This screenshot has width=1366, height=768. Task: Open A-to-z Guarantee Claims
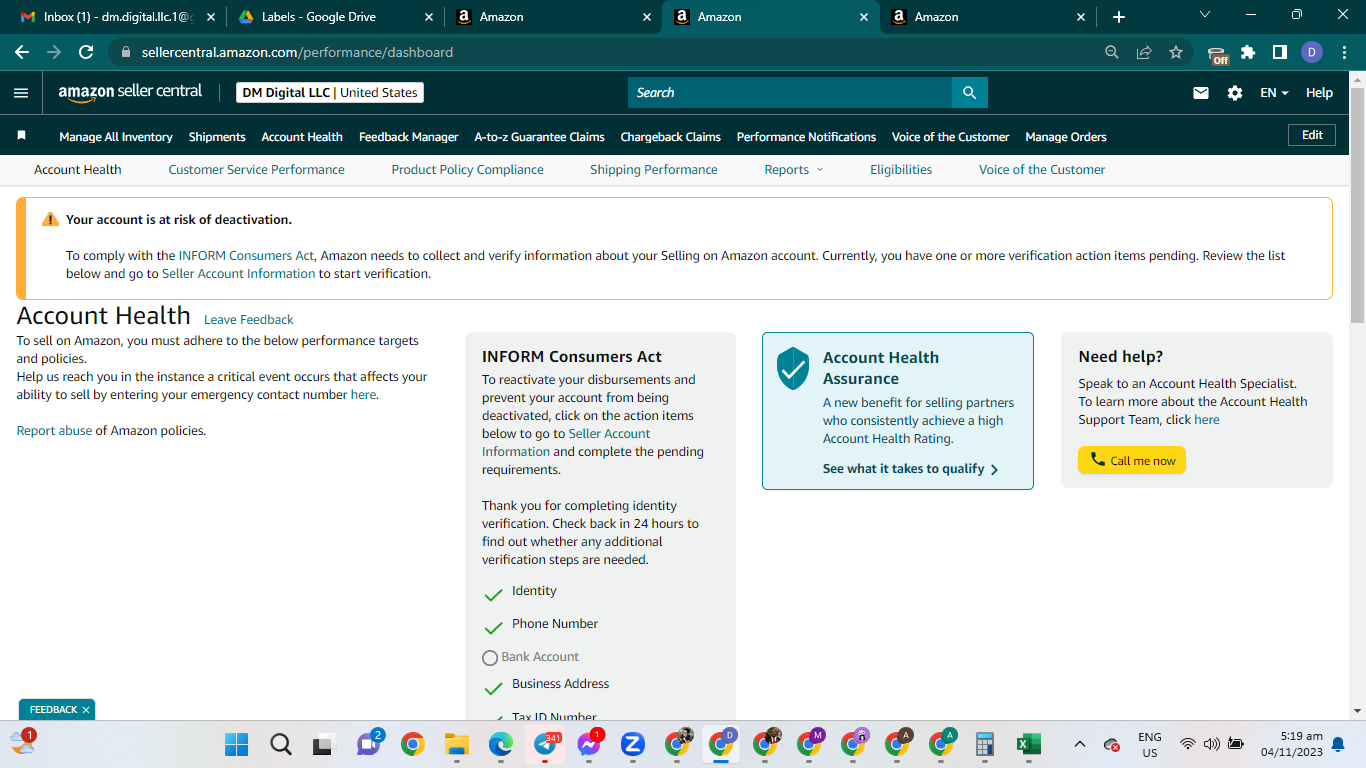(540, 137)
